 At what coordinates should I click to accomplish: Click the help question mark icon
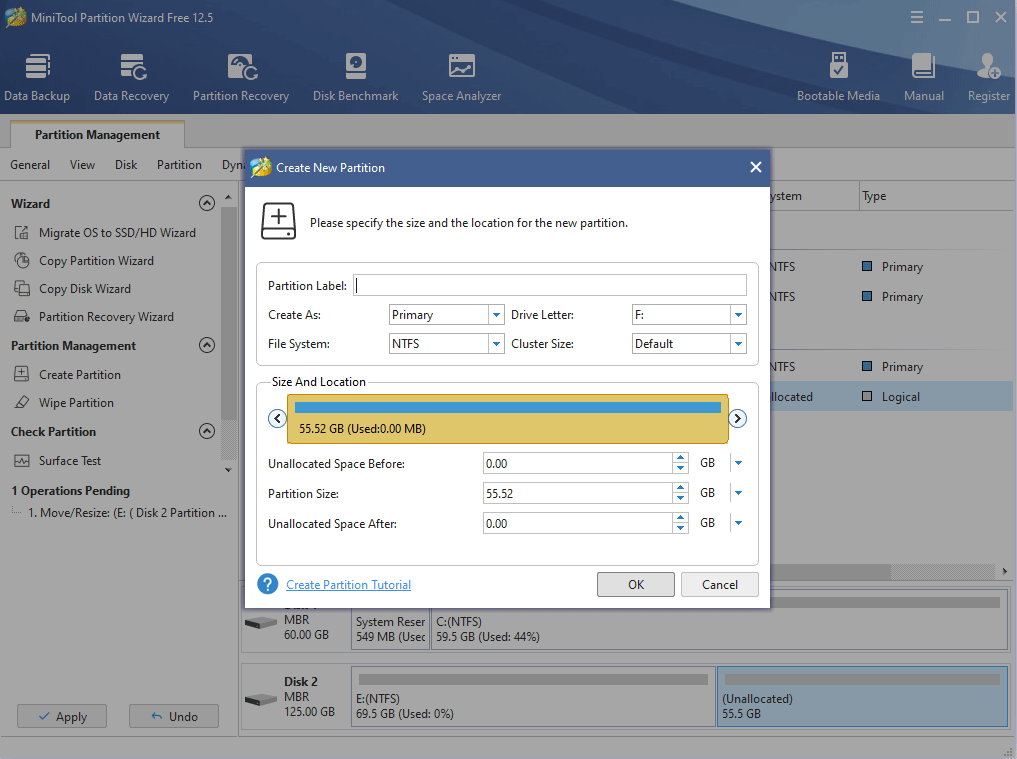coord(267,584)
